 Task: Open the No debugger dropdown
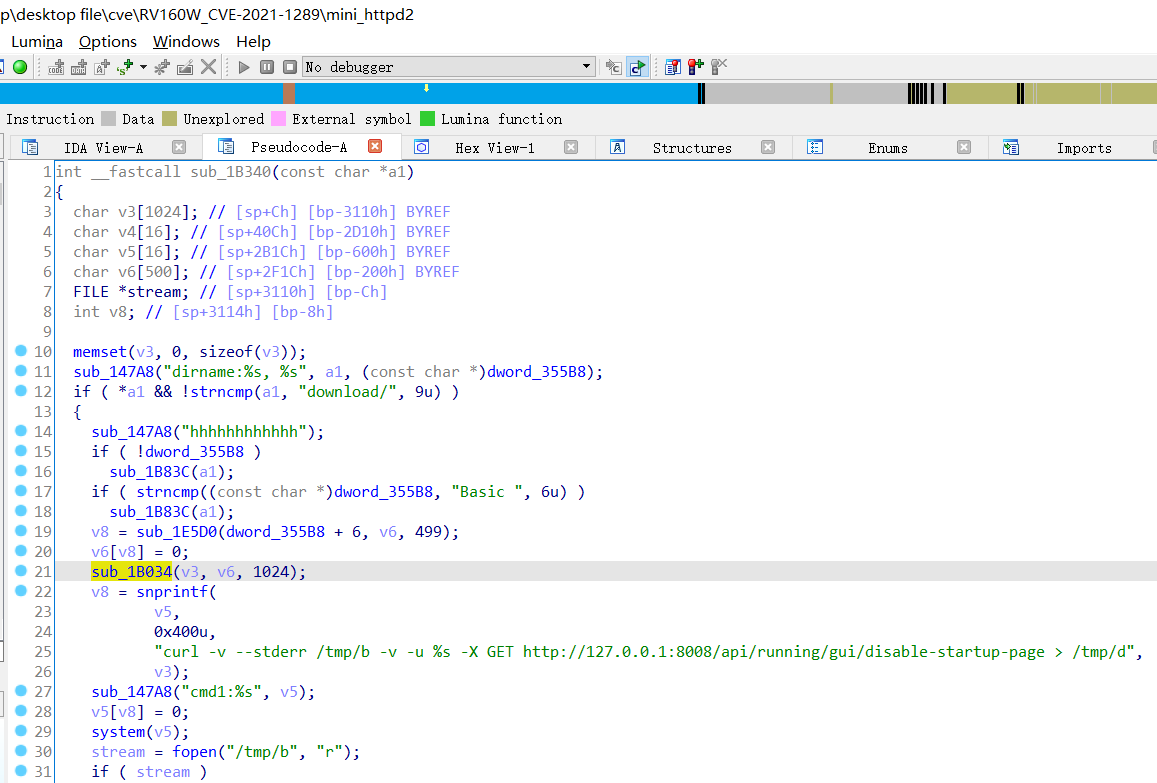[449, 67]
